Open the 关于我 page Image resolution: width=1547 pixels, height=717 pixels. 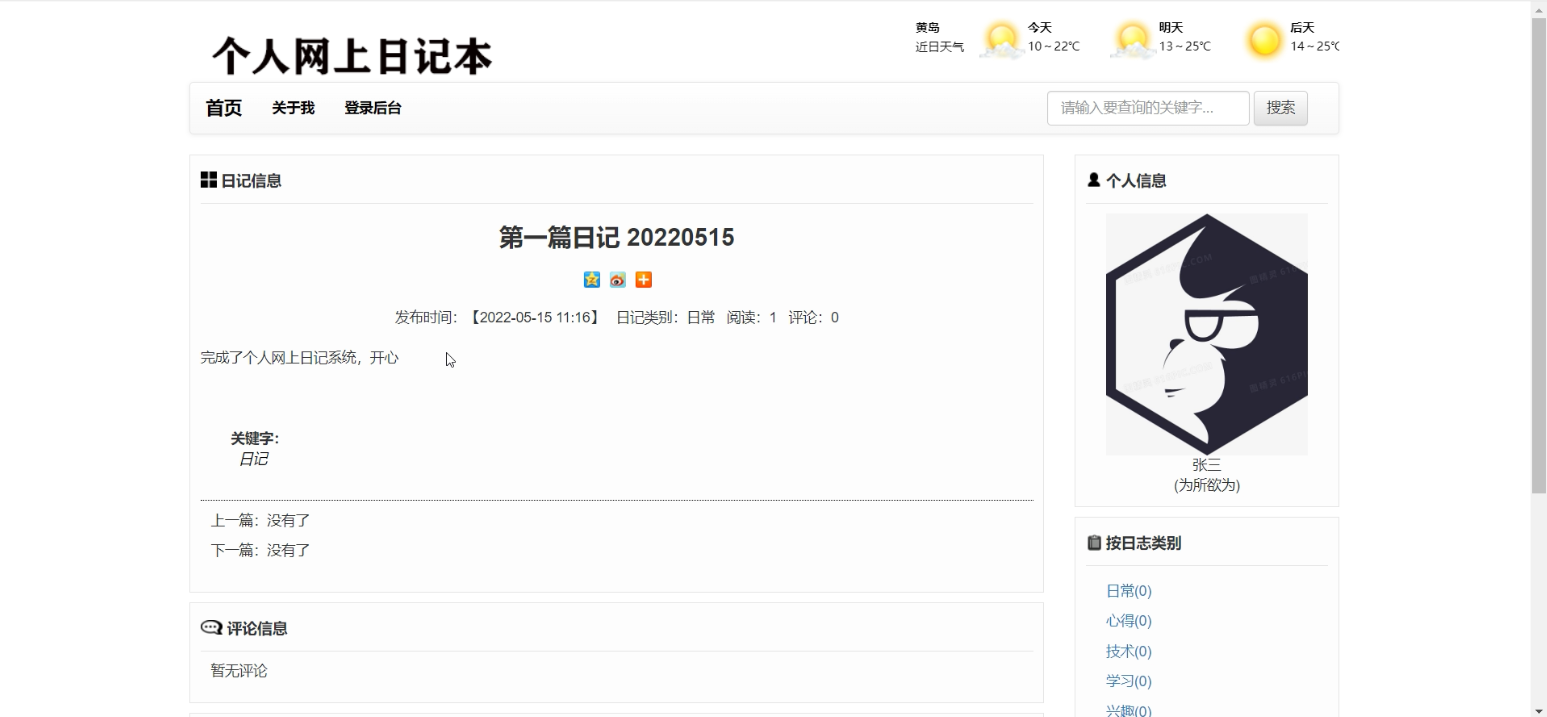(293, 108)
